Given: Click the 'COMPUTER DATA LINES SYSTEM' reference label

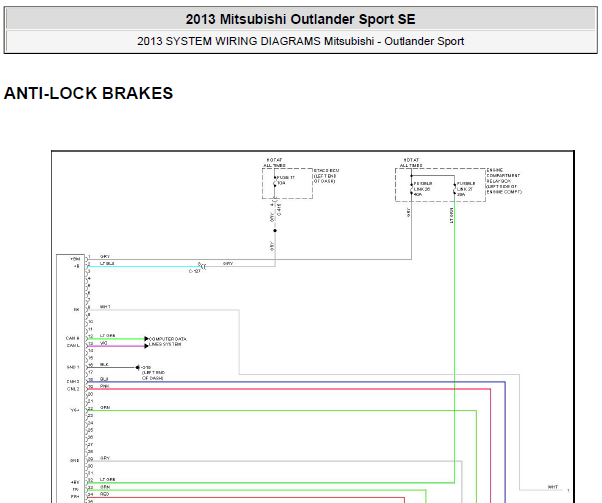Looking at the screenshot, I should tap(168, 342).
